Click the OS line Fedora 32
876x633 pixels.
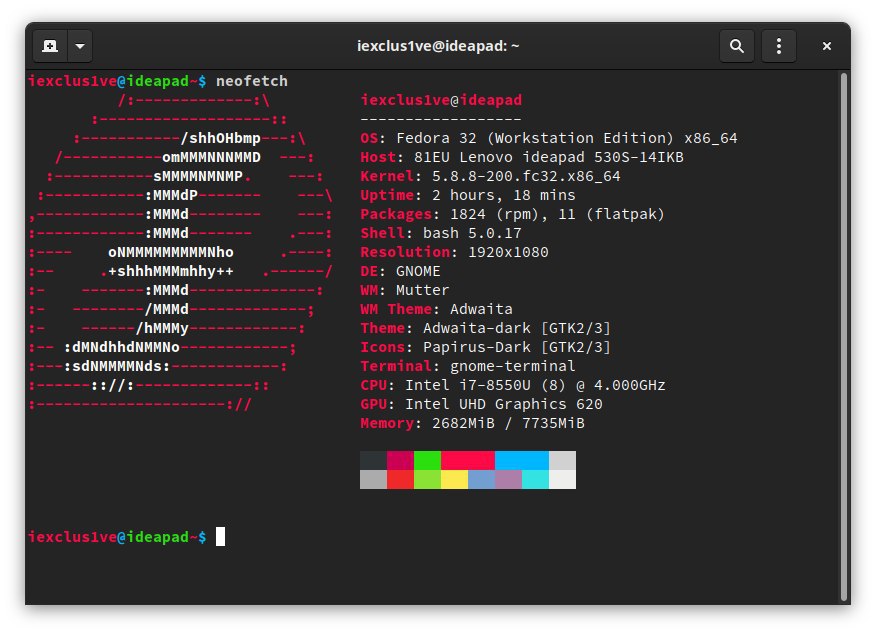point(549,138)
